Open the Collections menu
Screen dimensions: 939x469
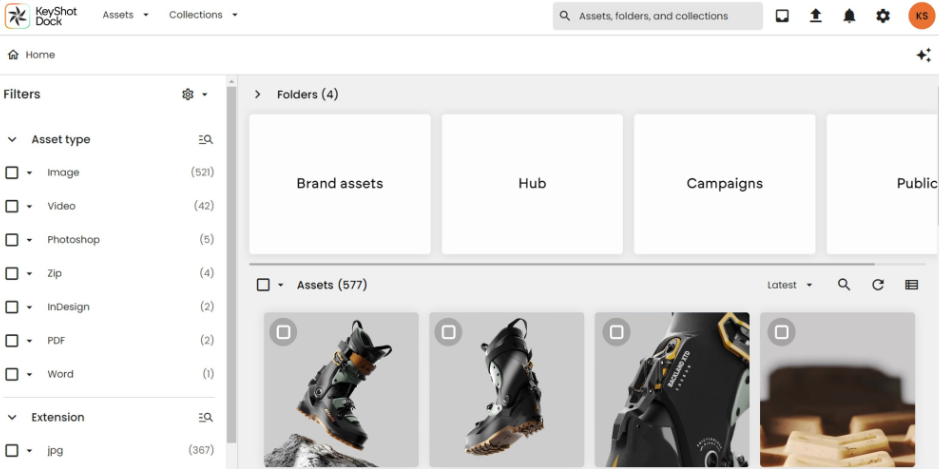203,16
